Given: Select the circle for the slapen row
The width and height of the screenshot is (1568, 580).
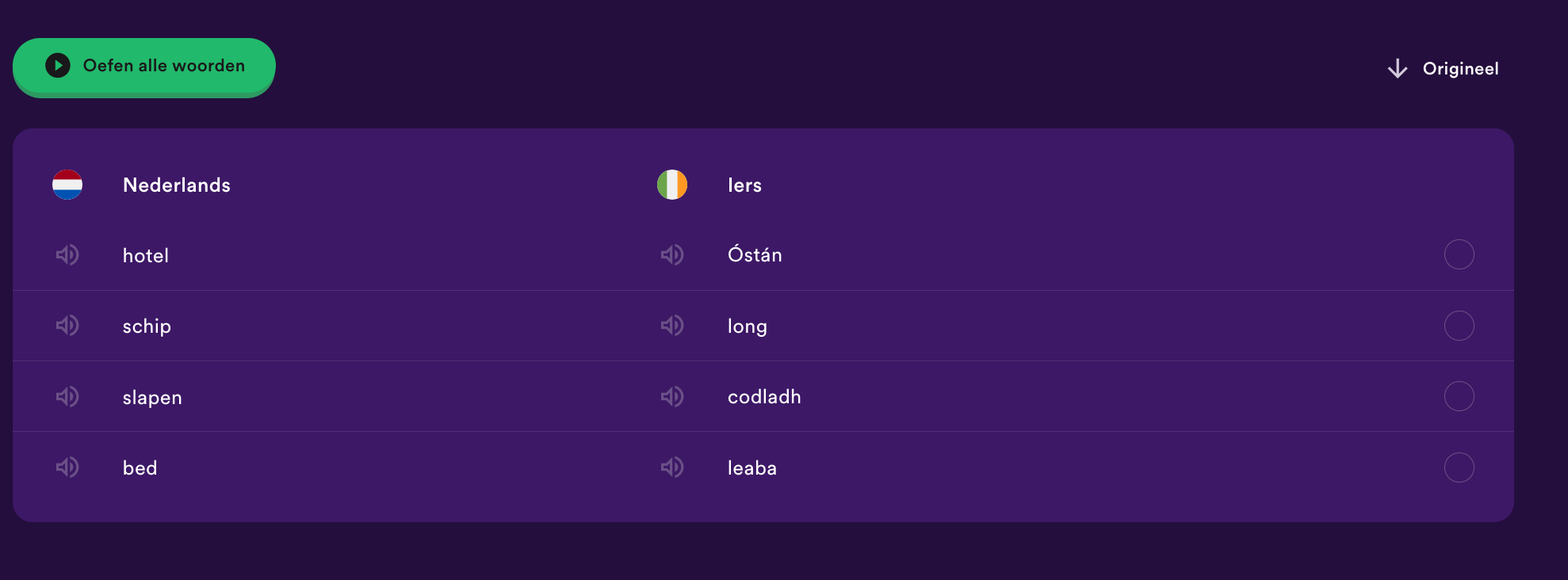Looking at the screenshot, I should coord(1459,396).
